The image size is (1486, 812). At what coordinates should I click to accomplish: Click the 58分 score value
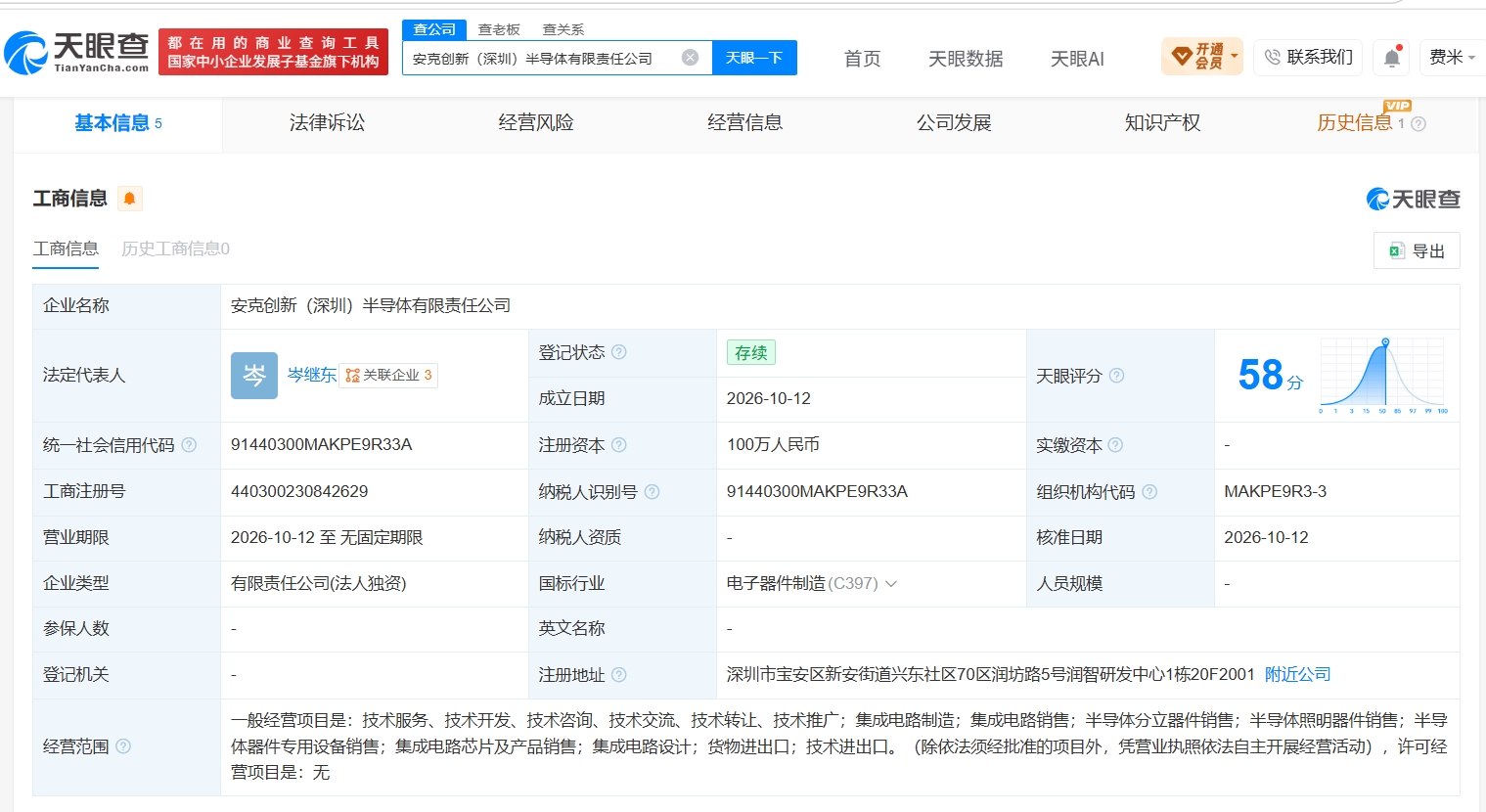click(x=1271, y=375)
